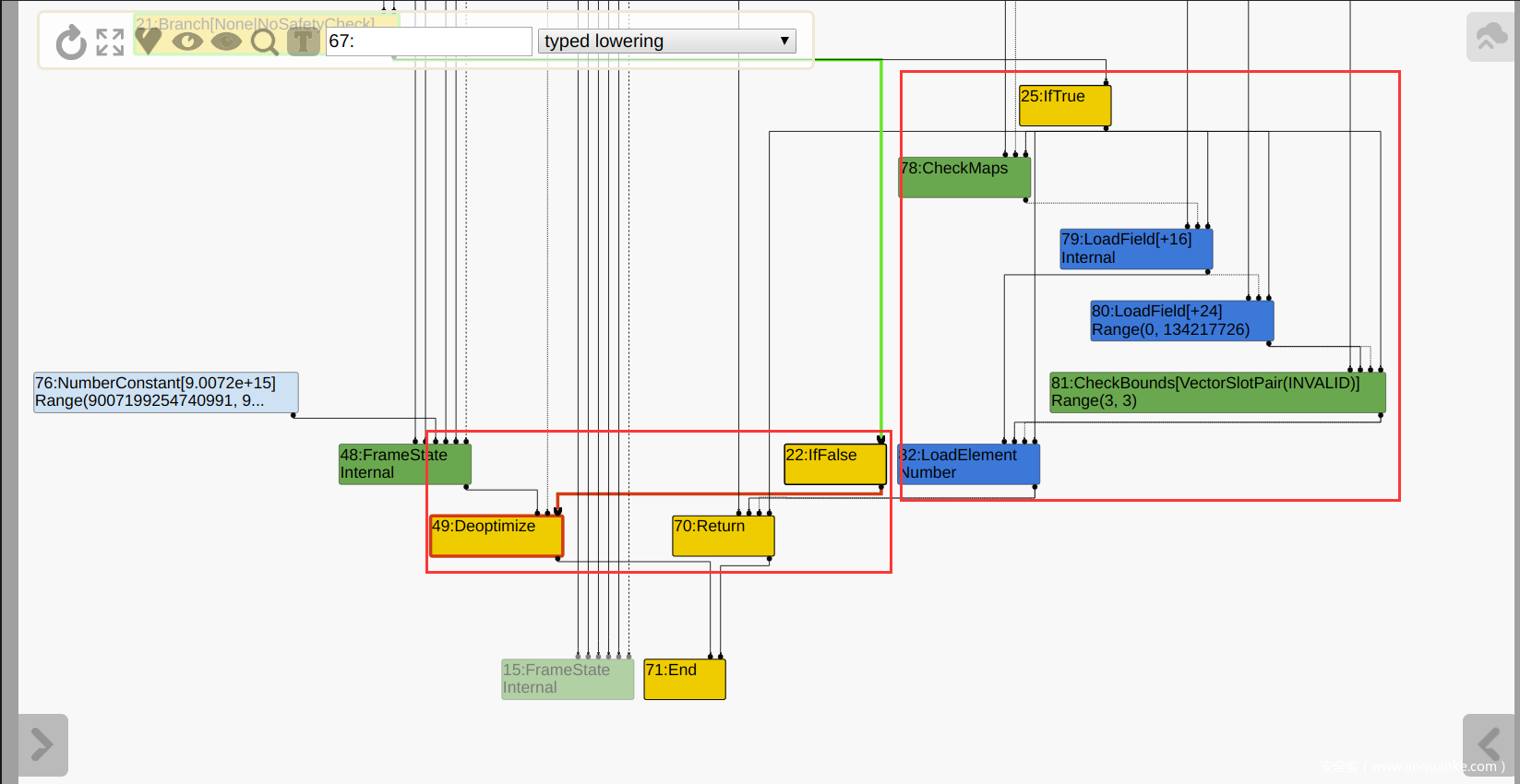Select the 49:Deoptimize node
This screenshot has width=1520, height=784.
[496, 536]
